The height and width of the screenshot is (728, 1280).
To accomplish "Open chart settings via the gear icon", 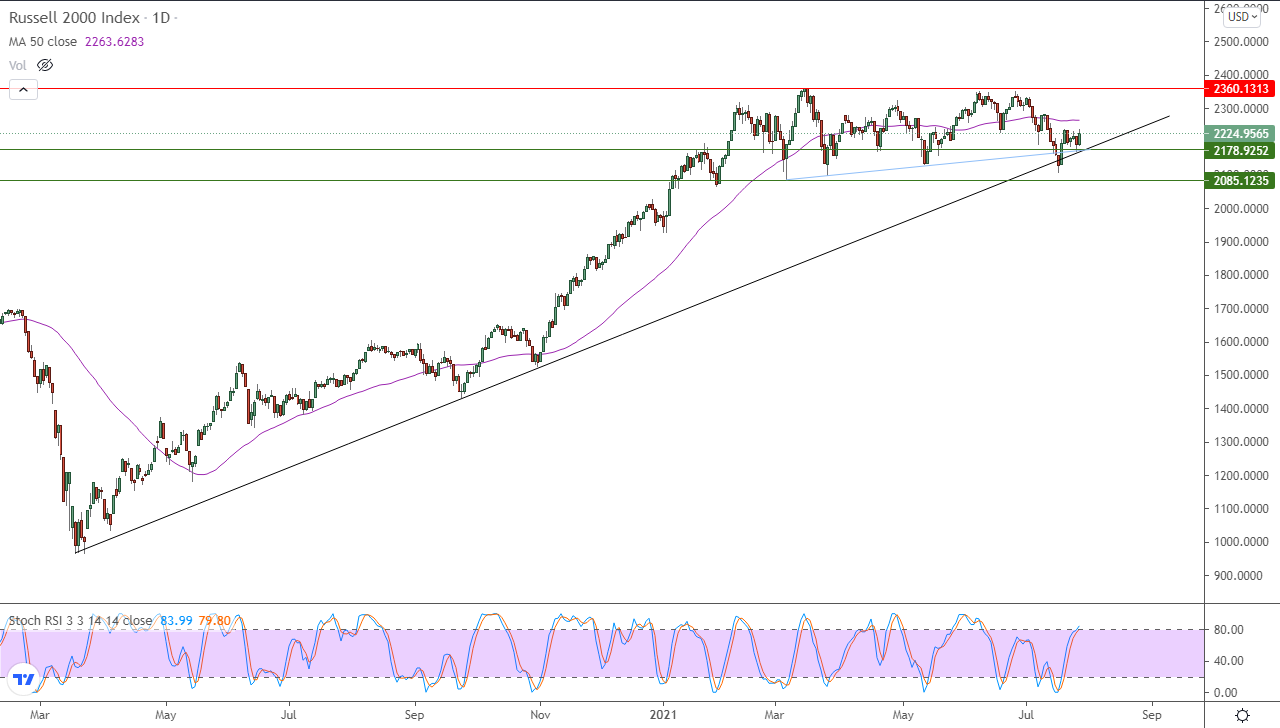I will (1242, 715).
